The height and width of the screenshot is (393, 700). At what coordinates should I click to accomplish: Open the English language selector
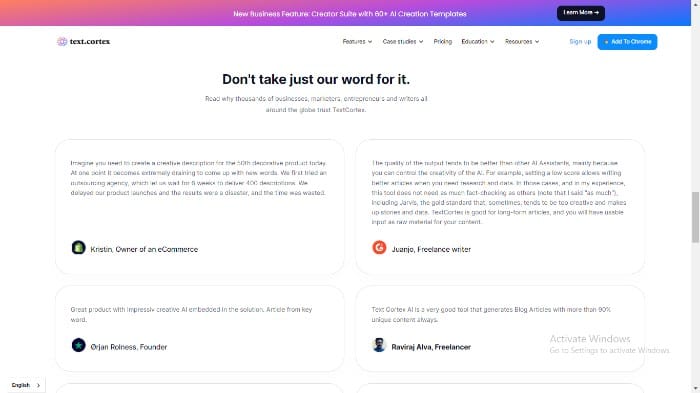point(26,385)
